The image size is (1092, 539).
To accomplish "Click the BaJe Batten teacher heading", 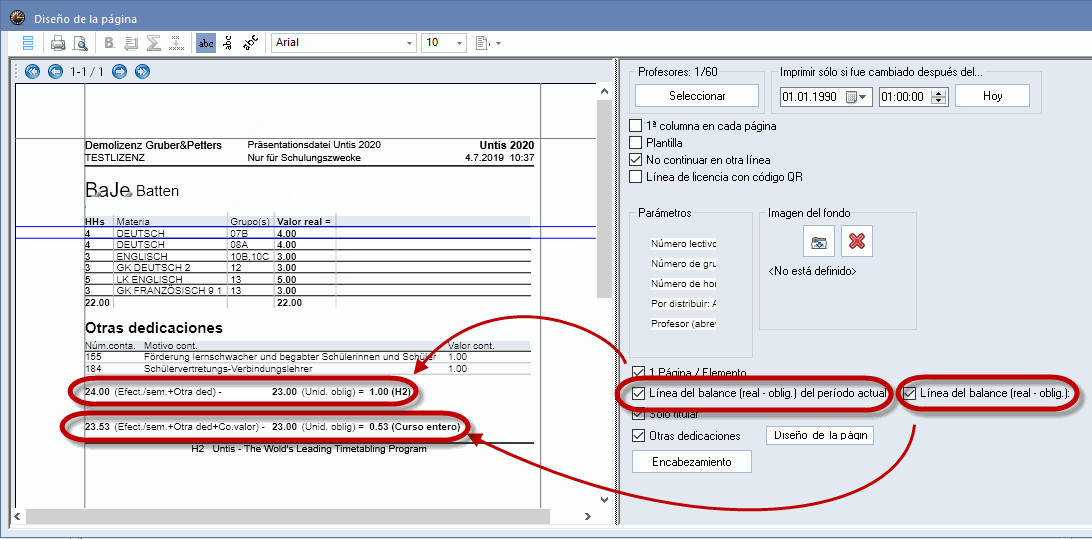I will pyautogui.click(x=132, y=189).
